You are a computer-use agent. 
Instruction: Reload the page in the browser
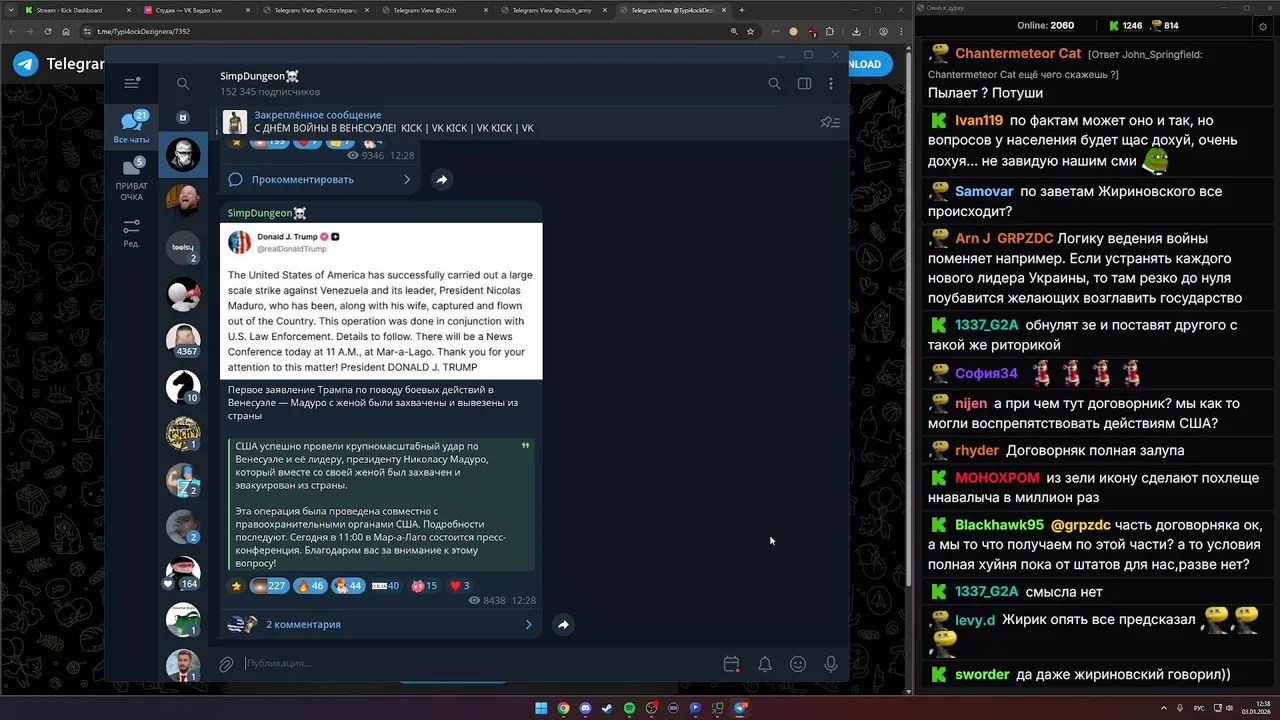(48, 31)
